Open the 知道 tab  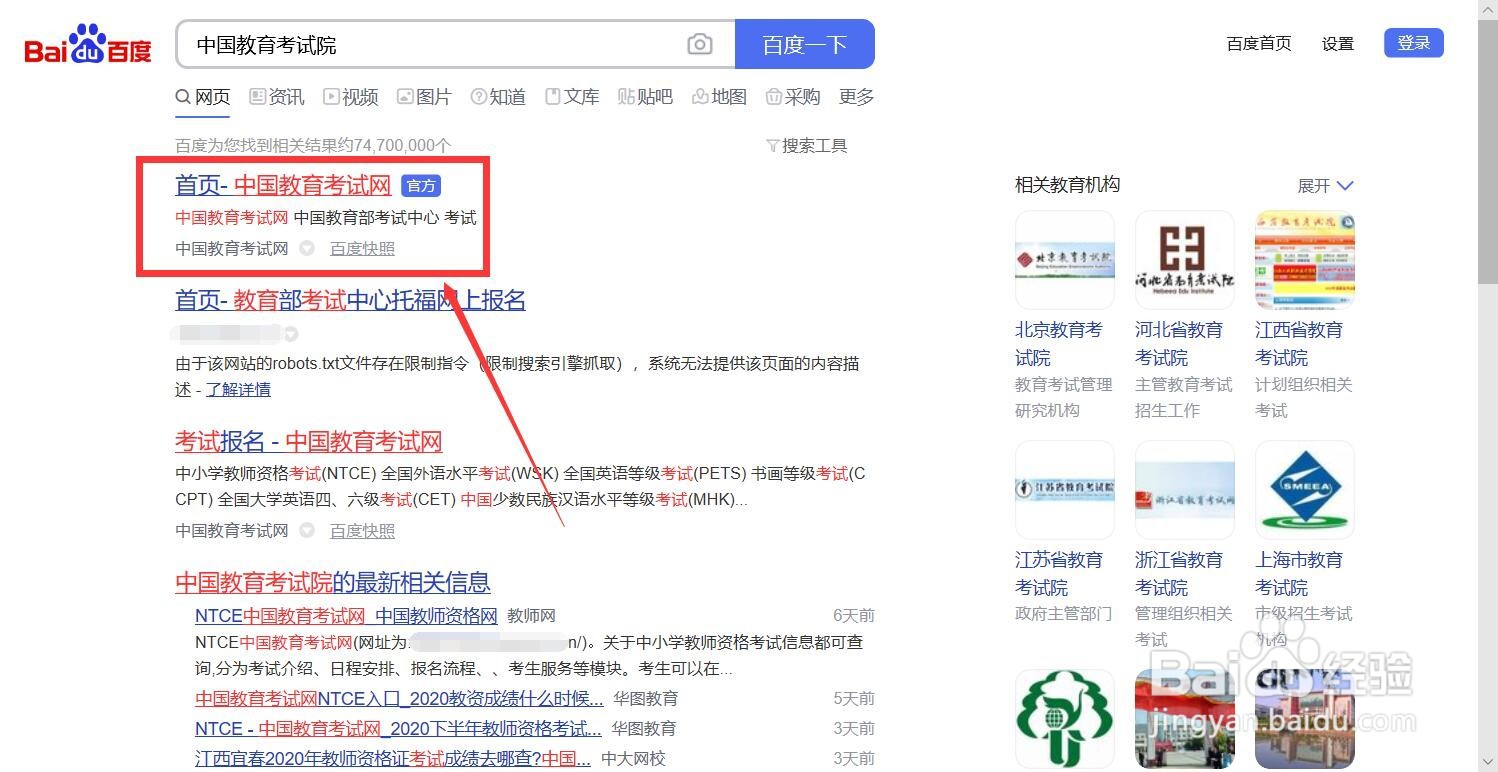click(498, 97)
